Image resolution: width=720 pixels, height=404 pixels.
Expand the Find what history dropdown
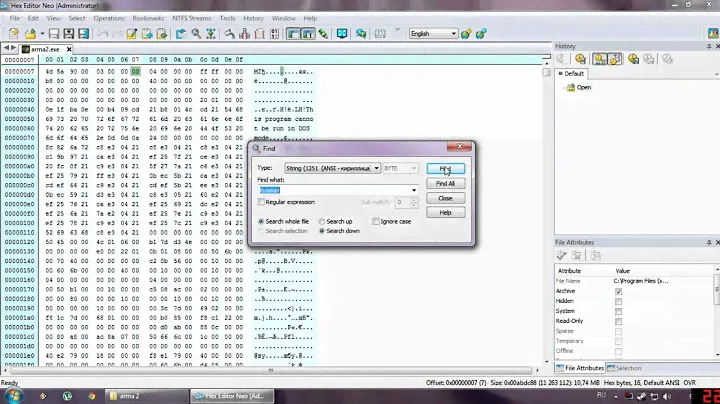point(413,190)
